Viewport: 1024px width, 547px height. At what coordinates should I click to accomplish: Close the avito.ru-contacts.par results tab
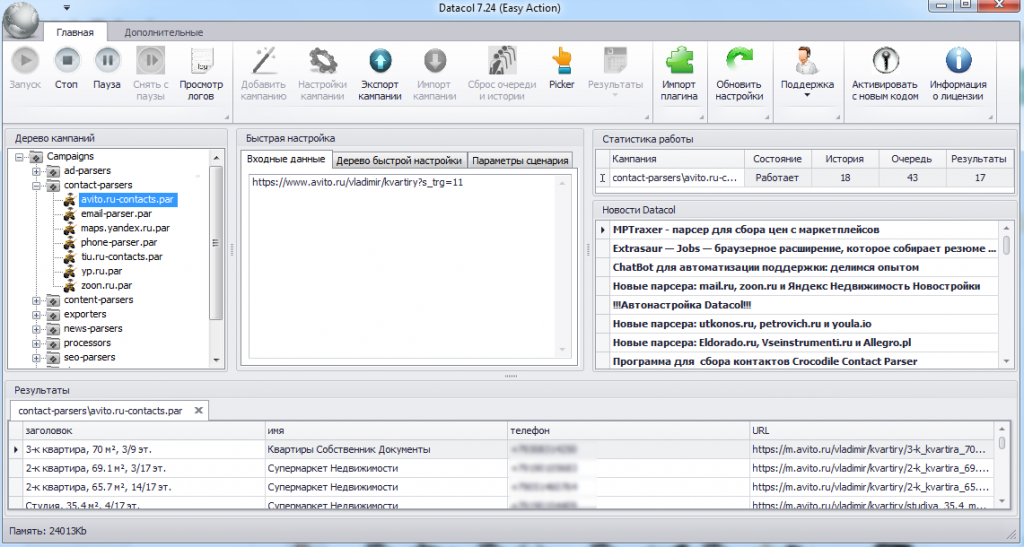click(x=199, y=411)
